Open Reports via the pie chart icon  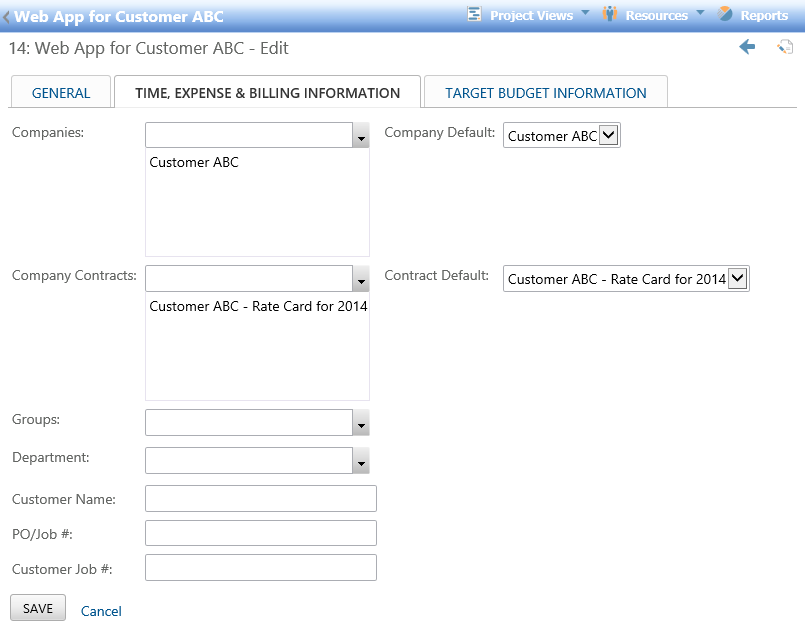(x=725, y=14)
